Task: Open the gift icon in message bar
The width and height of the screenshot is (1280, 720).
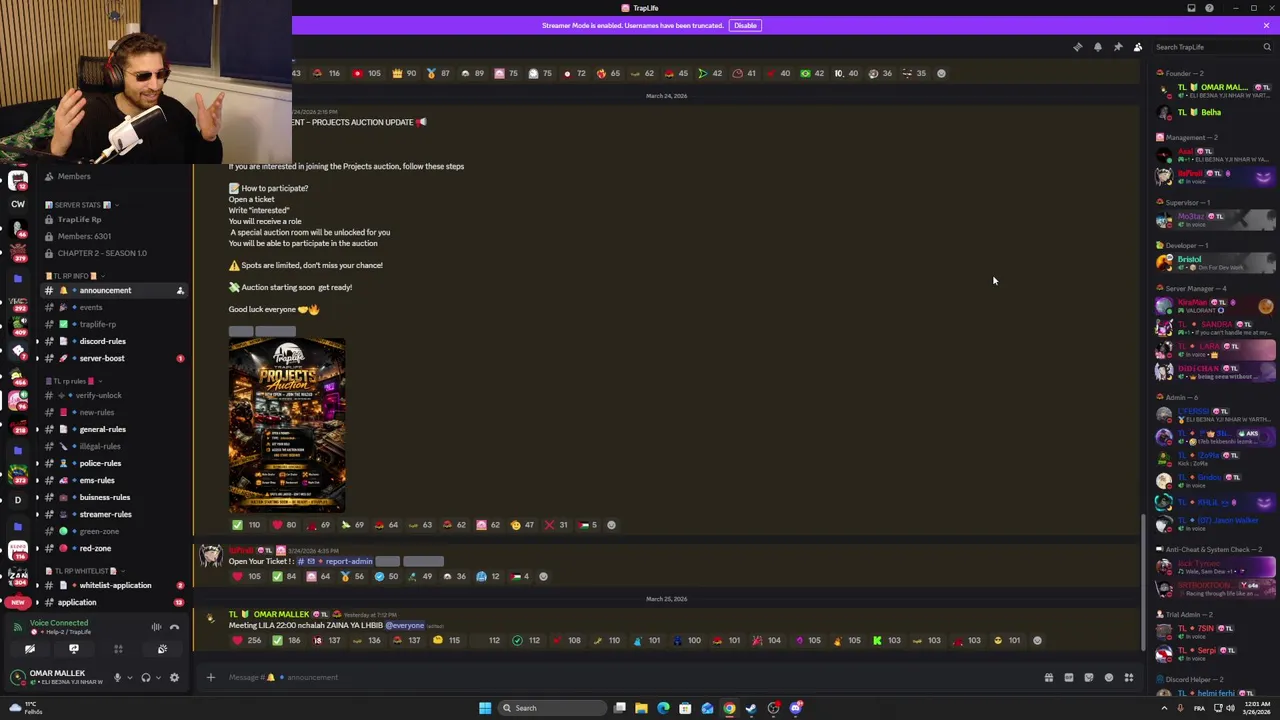Action: tap(1048, 677)
